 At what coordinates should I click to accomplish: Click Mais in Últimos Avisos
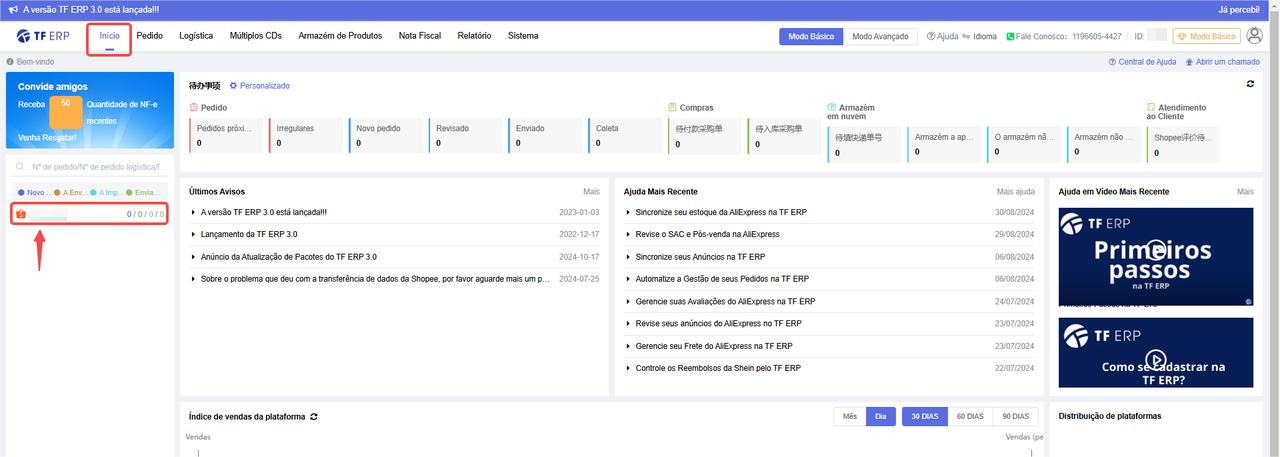pos(592,191)
